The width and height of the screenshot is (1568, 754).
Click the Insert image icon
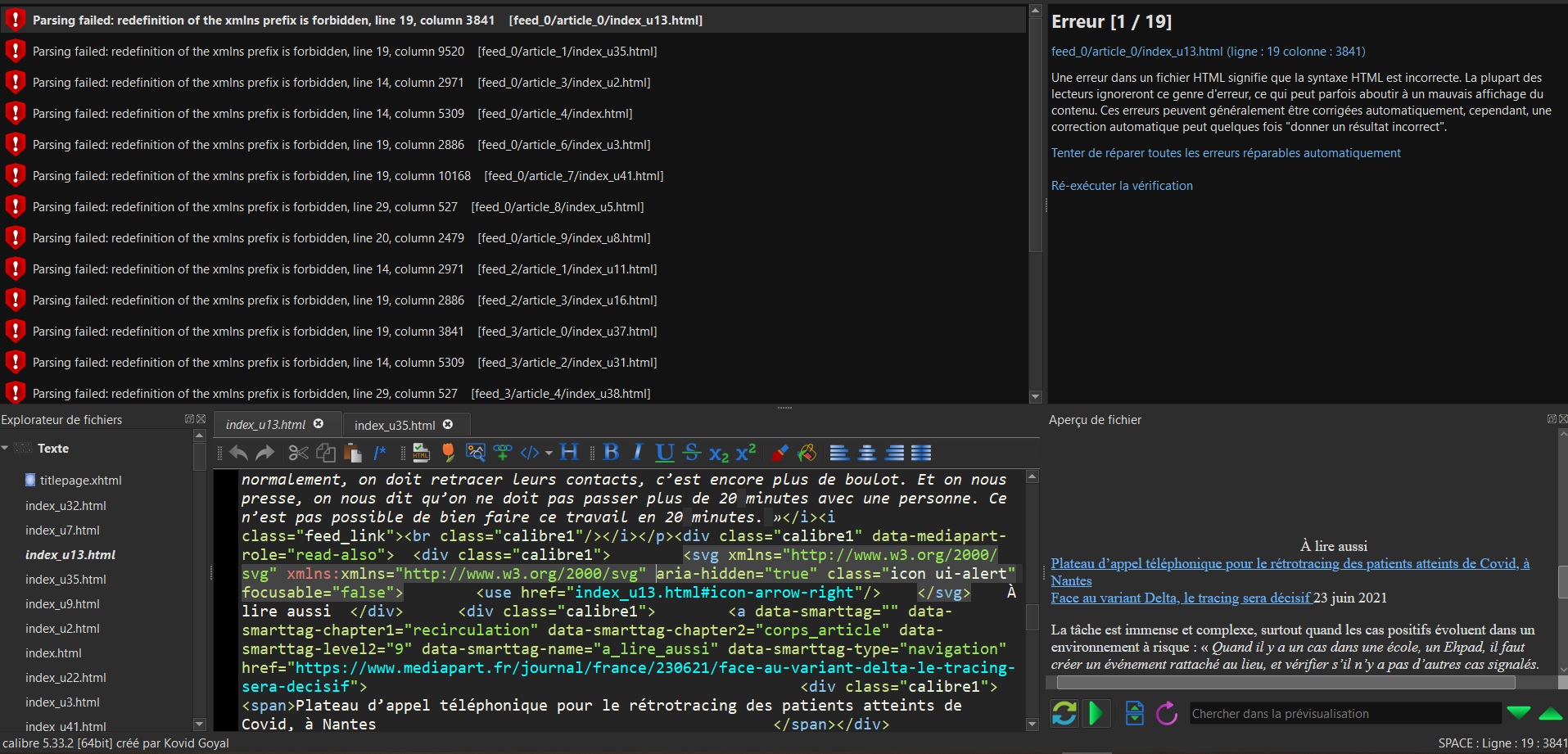(475, 453)
